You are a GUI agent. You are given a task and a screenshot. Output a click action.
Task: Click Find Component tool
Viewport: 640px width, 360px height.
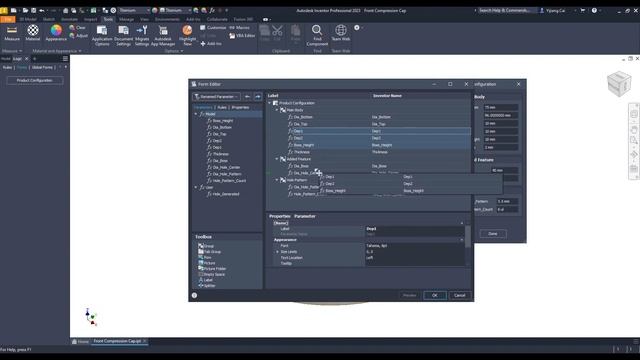coord(317,36)
